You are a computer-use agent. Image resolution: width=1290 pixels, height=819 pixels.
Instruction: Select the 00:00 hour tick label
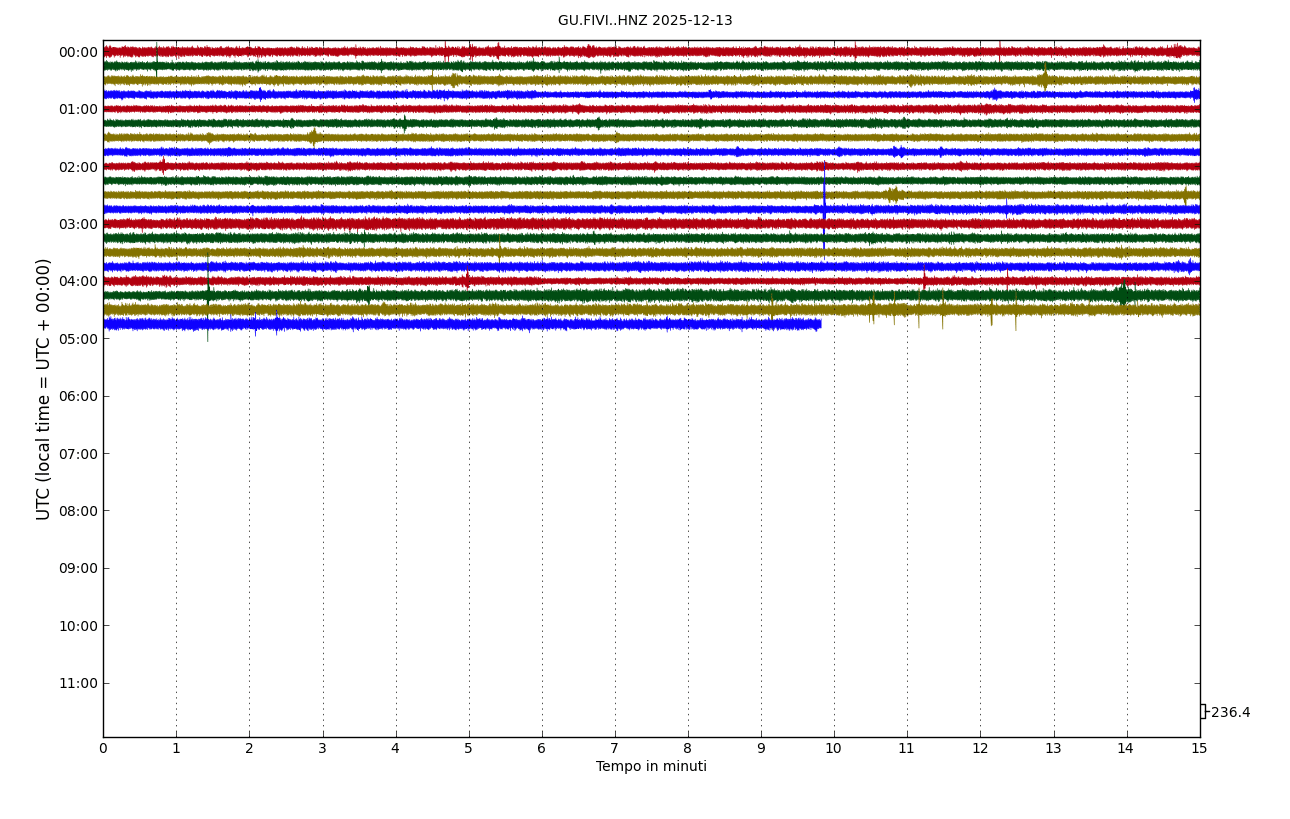coord(78,52)
